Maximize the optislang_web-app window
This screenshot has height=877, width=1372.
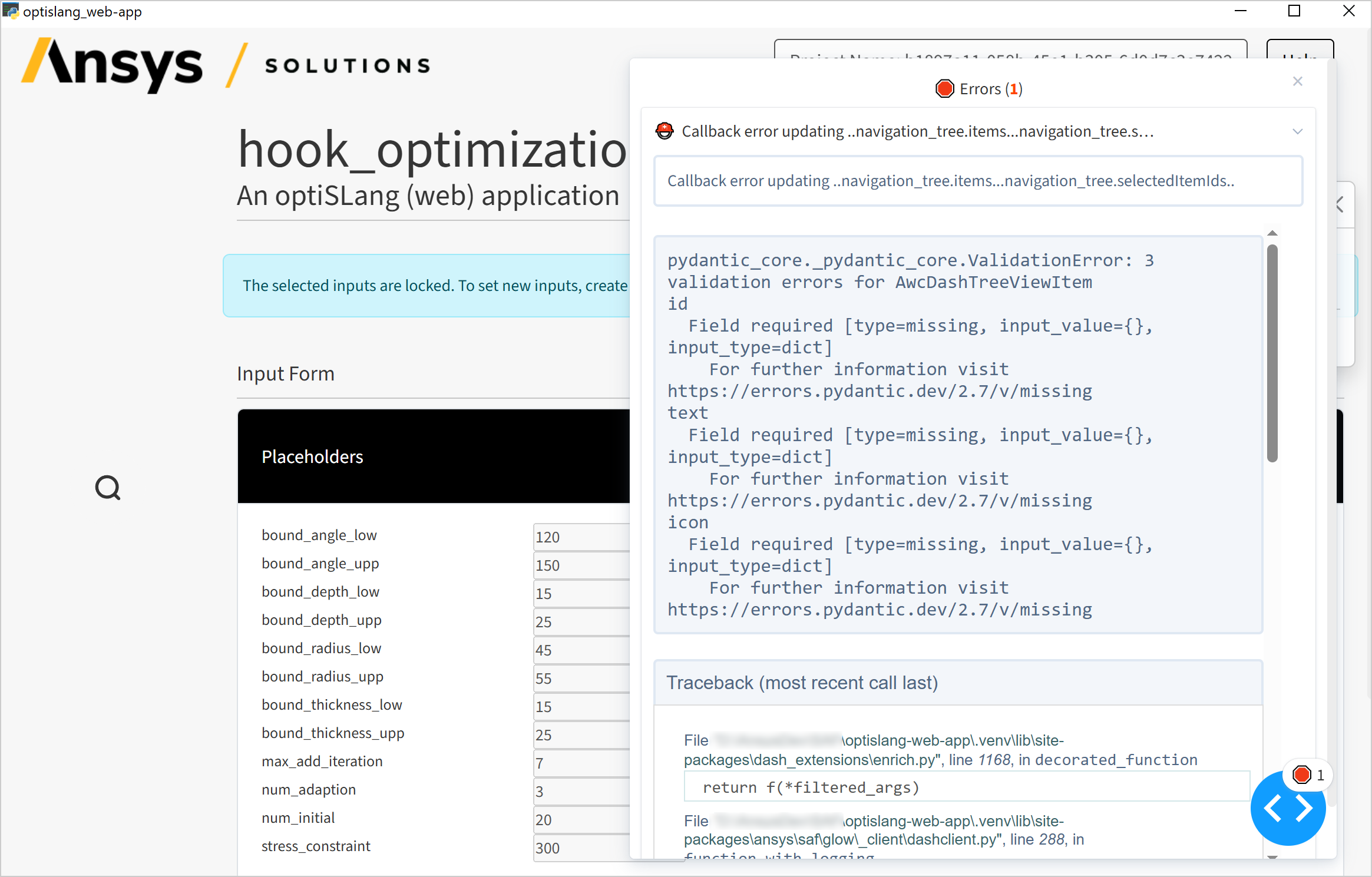(x=1294, y=11)
